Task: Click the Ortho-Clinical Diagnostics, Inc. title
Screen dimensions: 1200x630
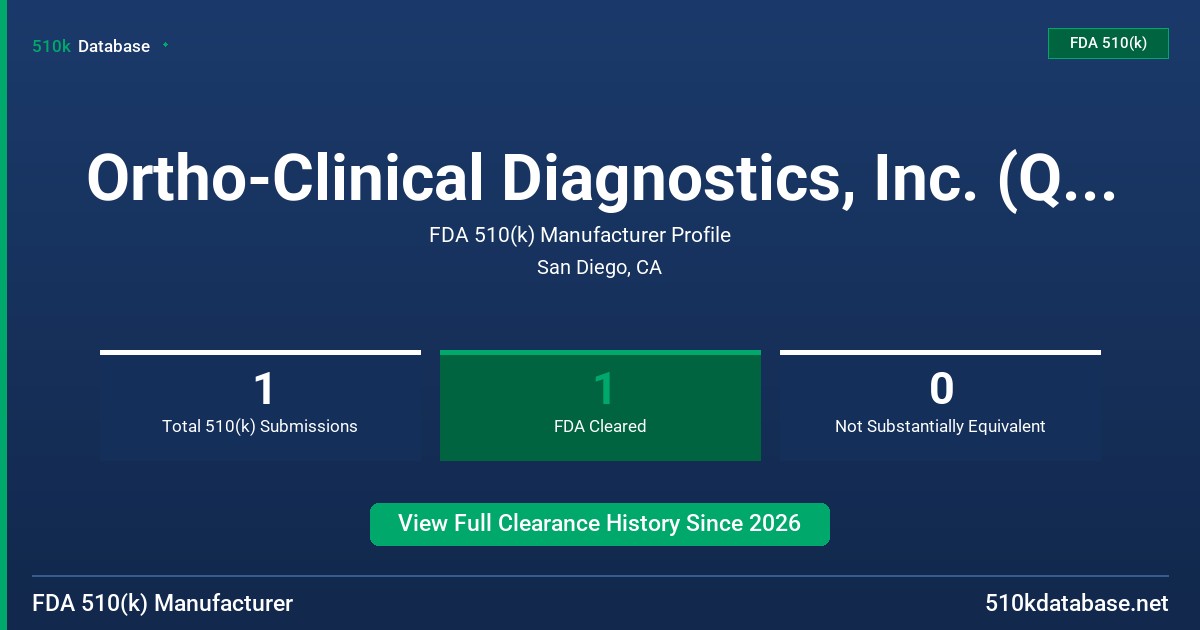Action: click(x=600, y=178)
